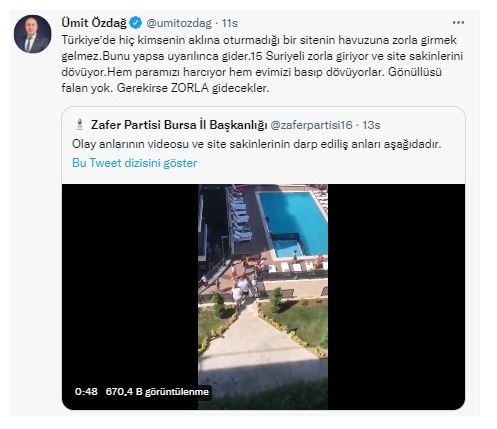Click the word ZORLA in the tweet
The height and width of the screenshot is (429, 497).
pyautogui.click(x=190, y=88)
